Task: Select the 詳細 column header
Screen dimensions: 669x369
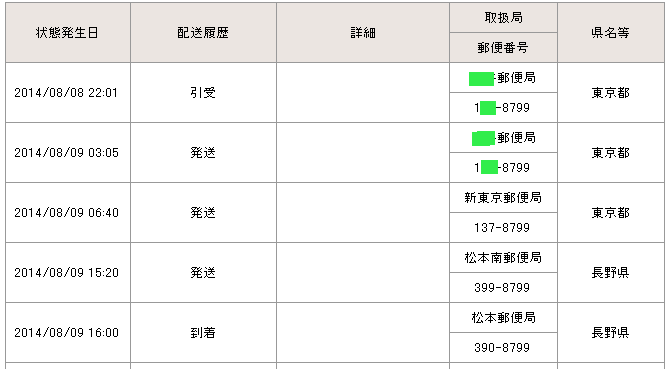Action: pyautogui.click(x=363, y=32)
